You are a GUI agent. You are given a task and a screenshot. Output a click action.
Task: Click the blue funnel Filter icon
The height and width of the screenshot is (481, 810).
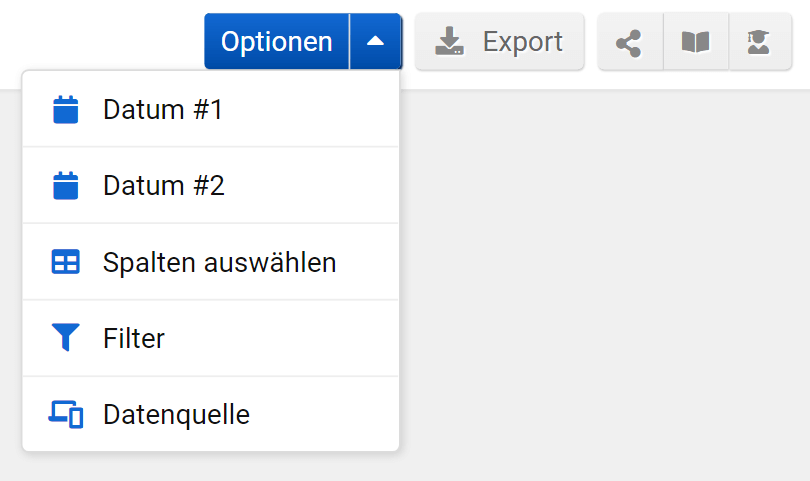tap(65, 338)
